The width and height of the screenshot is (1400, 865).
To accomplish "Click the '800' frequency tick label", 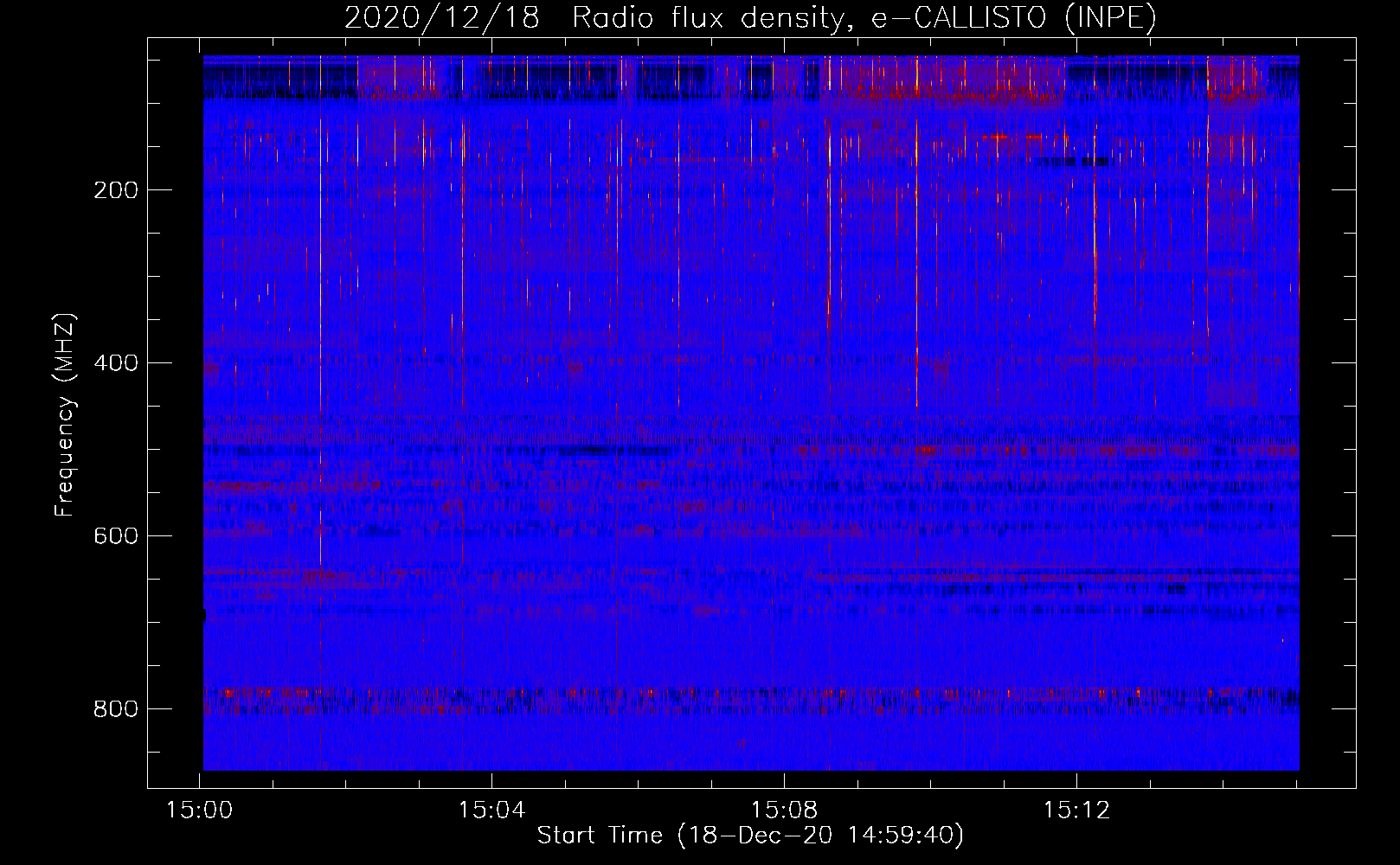I will point(116,709).
